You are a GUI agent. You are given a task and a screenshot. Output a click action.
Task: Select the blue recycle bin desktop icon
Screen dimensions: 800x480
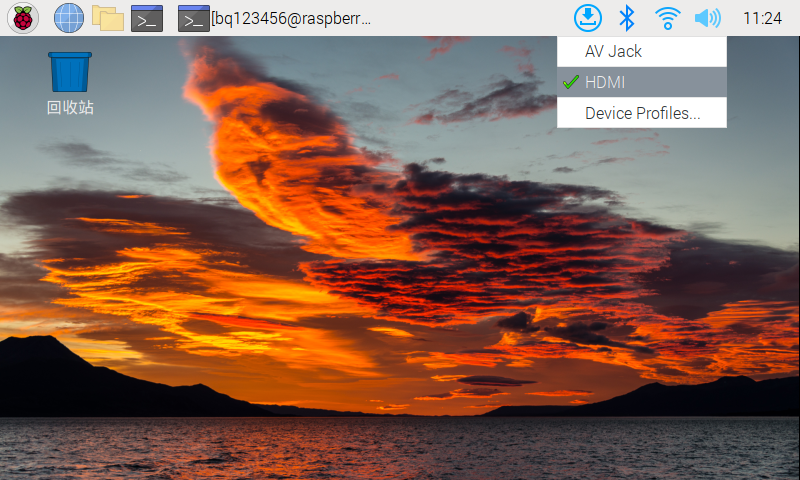tap(70, 72)
